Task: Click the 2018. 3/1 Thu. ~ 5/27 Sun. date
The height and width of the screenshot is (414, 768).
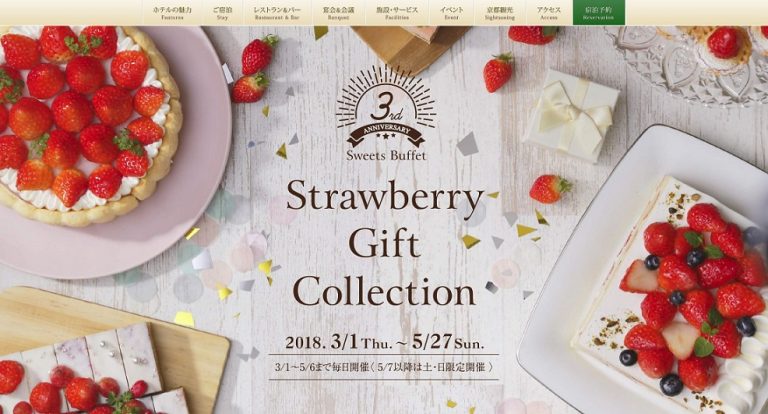Action: pyautogui.click(x=384, y=342)
